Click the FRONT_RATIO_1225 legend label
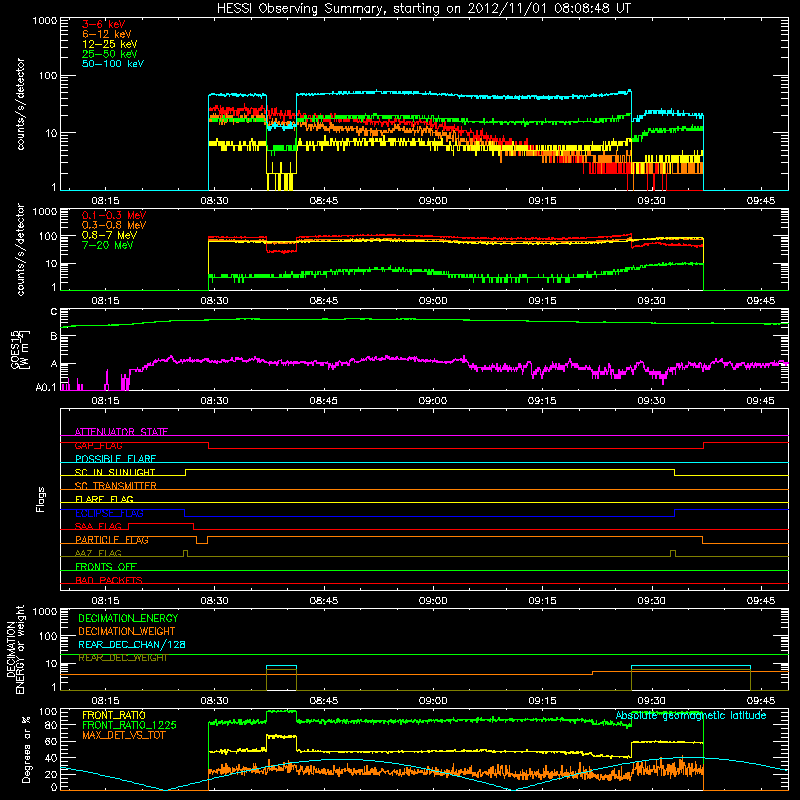 coord(129,725)
